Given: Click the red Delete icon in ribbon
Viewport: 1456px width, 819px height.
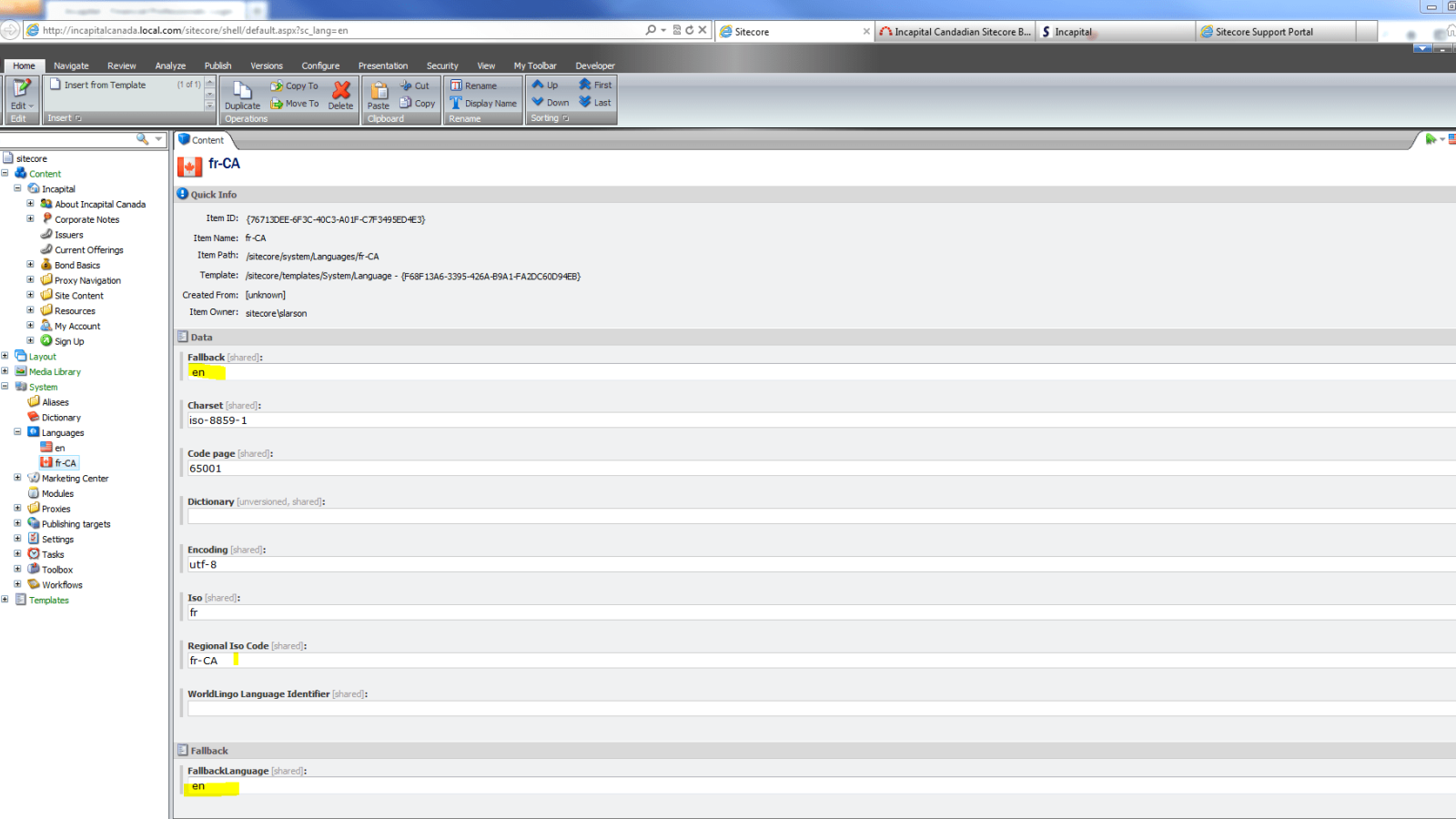Looking at the screenshot, I should point(341,90).
